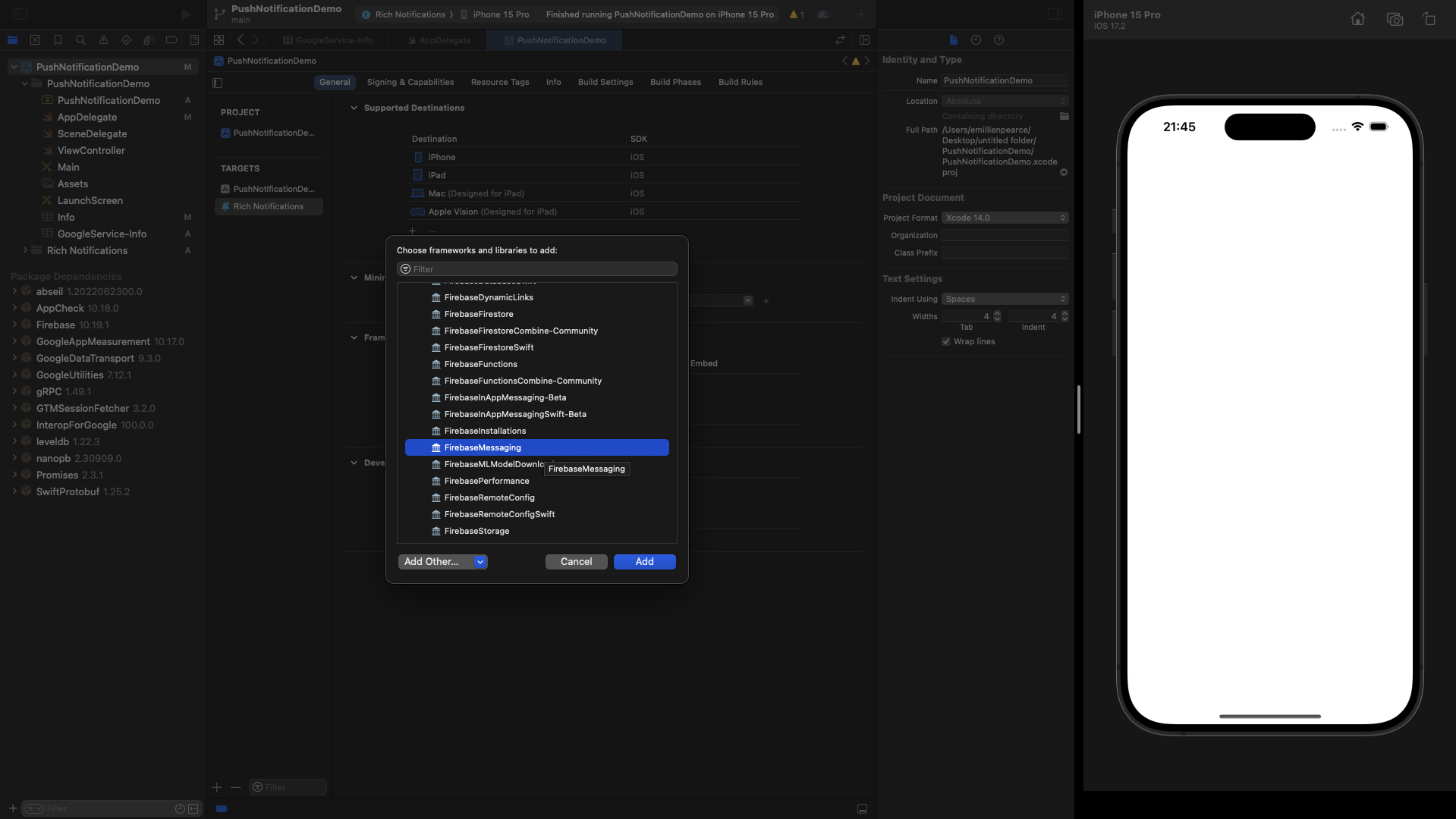Open the Resource Tags tab
The width and height of the screenshot is (1456, 819).
click(x=500, y=82)
